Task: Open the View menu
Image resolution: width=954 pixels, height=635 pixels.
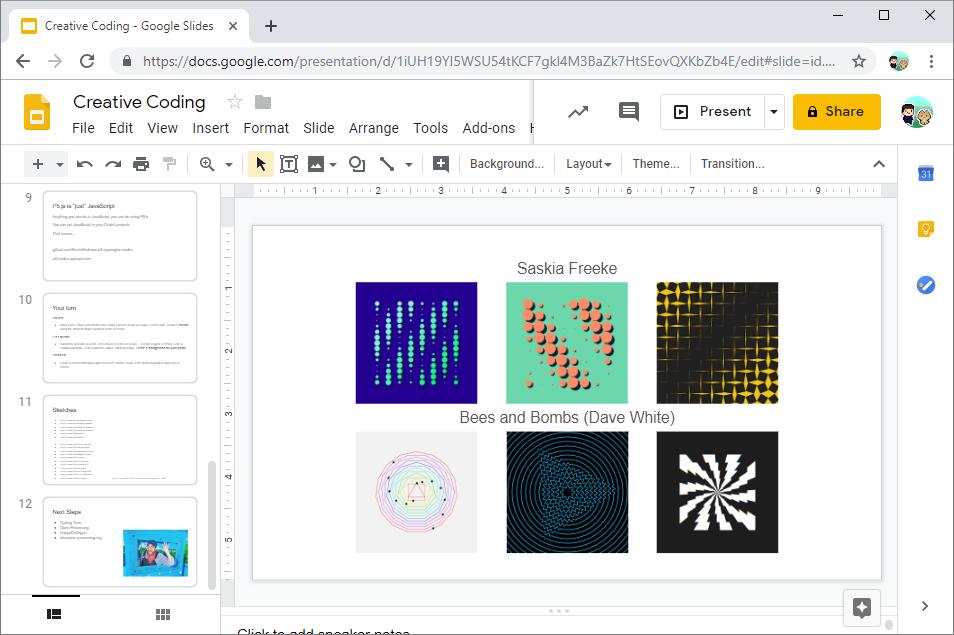Action: pos(162,128)
